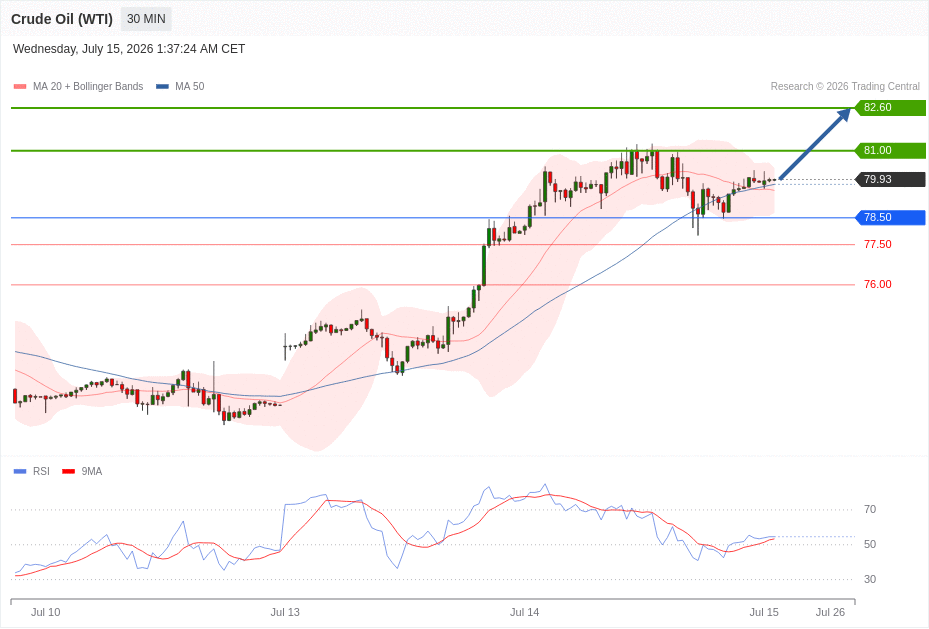
Task: Click the Crude Oil (WTI) title
Action: point(62,19)
